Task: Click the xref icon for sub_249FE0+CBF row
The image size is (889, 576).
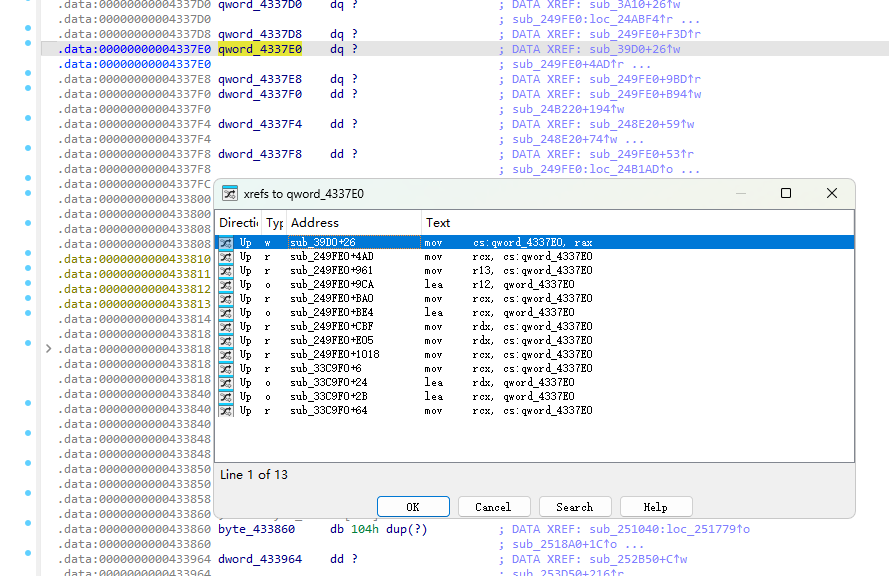Action: (x=226, y=327)
